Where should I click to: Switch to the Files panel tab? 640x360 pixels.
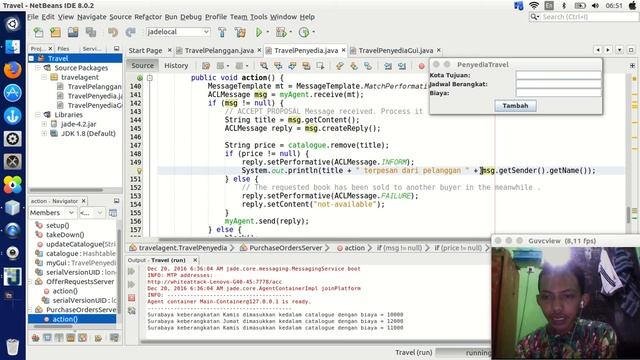63,49
